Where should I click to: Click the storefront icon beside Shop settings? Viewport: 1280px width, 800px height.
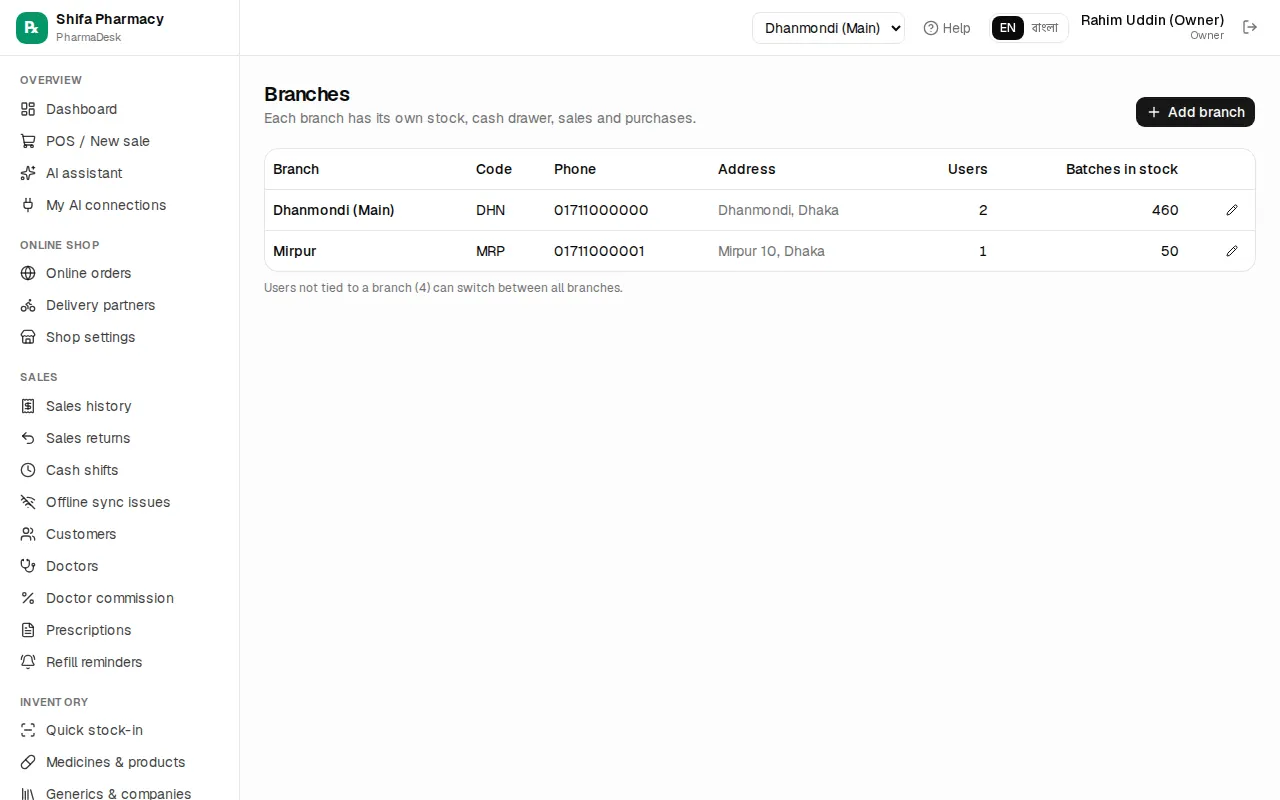click(x=28, y=337)
